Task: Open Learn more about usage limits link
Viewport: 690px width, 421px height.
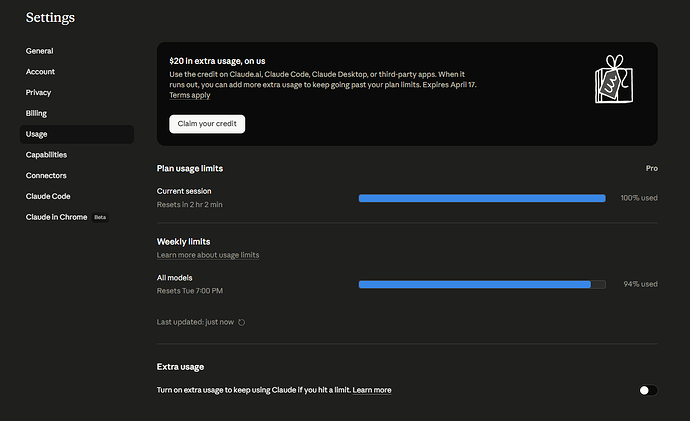Action: point(208,255)
